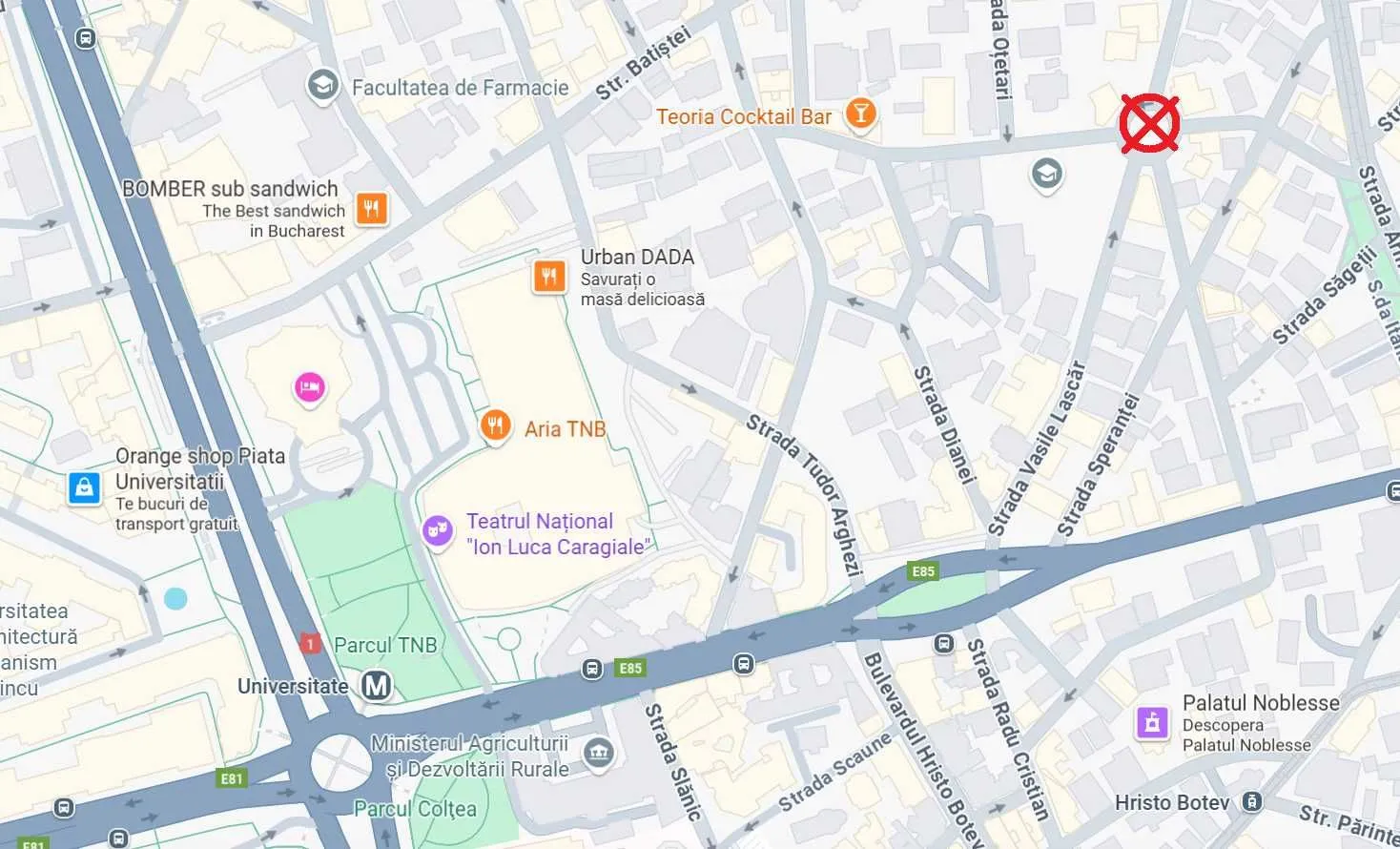This screenshot has height=849, width=1400.
Task: Select the BOMBER sub sandwich restaurant icon
Action: pos(372,208)
